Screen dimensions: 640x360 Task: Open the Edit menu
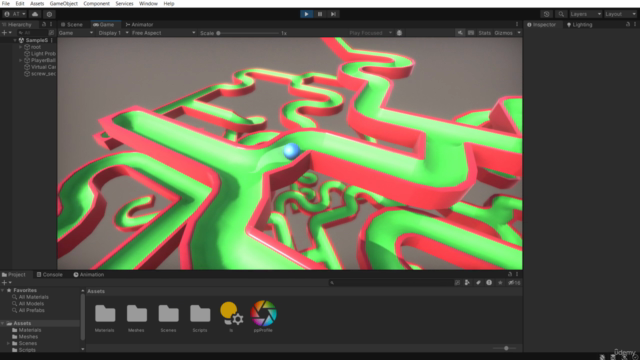[20, 3]
